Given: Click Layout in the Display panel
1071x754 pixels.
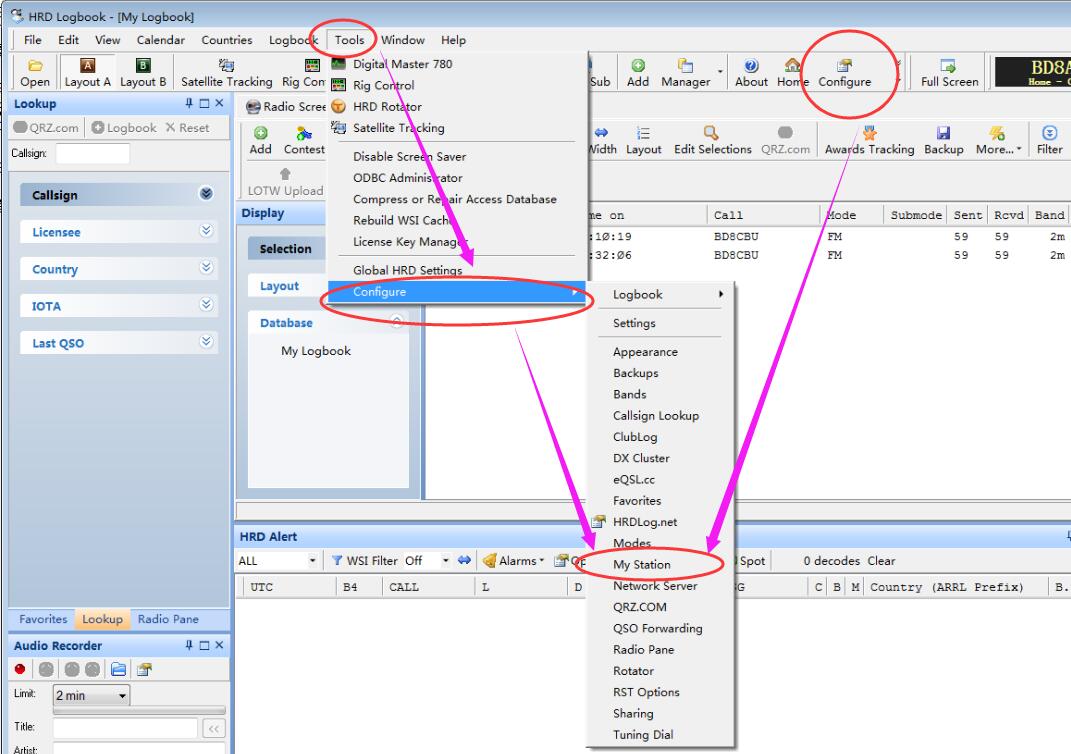Looking at the screenshot, I should (279, 286).
